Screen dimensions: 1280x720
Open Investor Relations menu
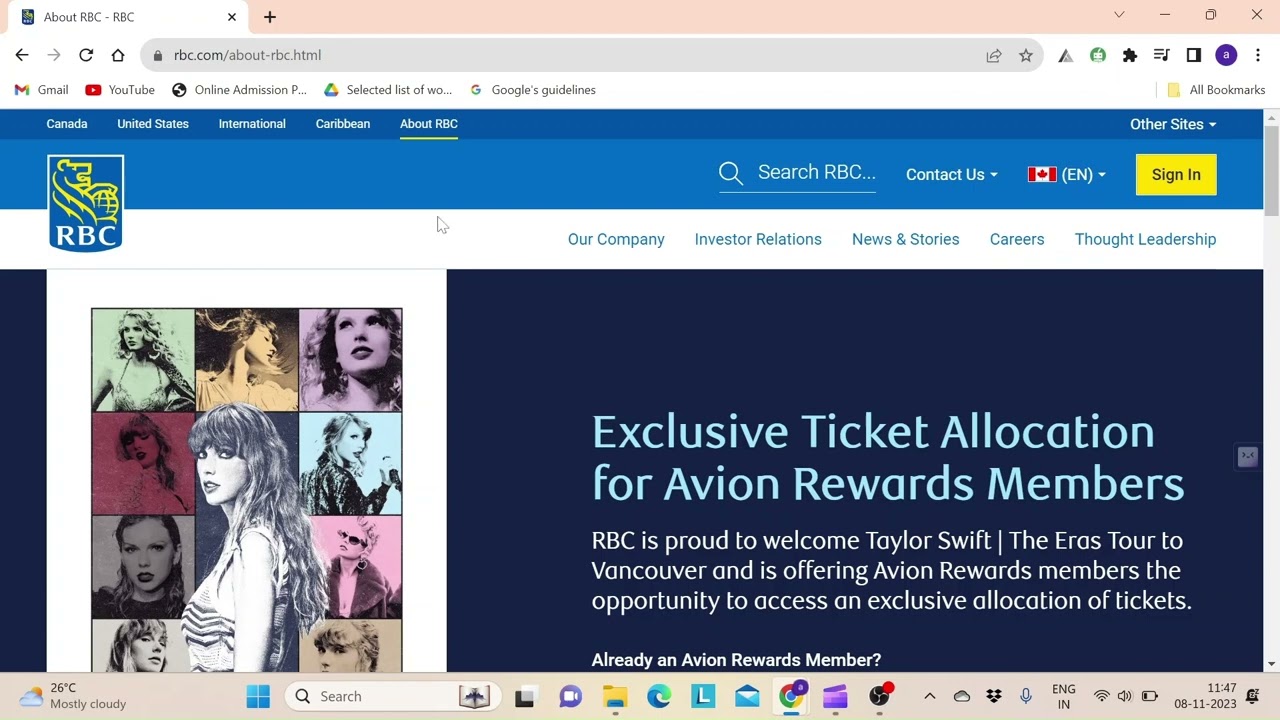(x=758, y=239)
